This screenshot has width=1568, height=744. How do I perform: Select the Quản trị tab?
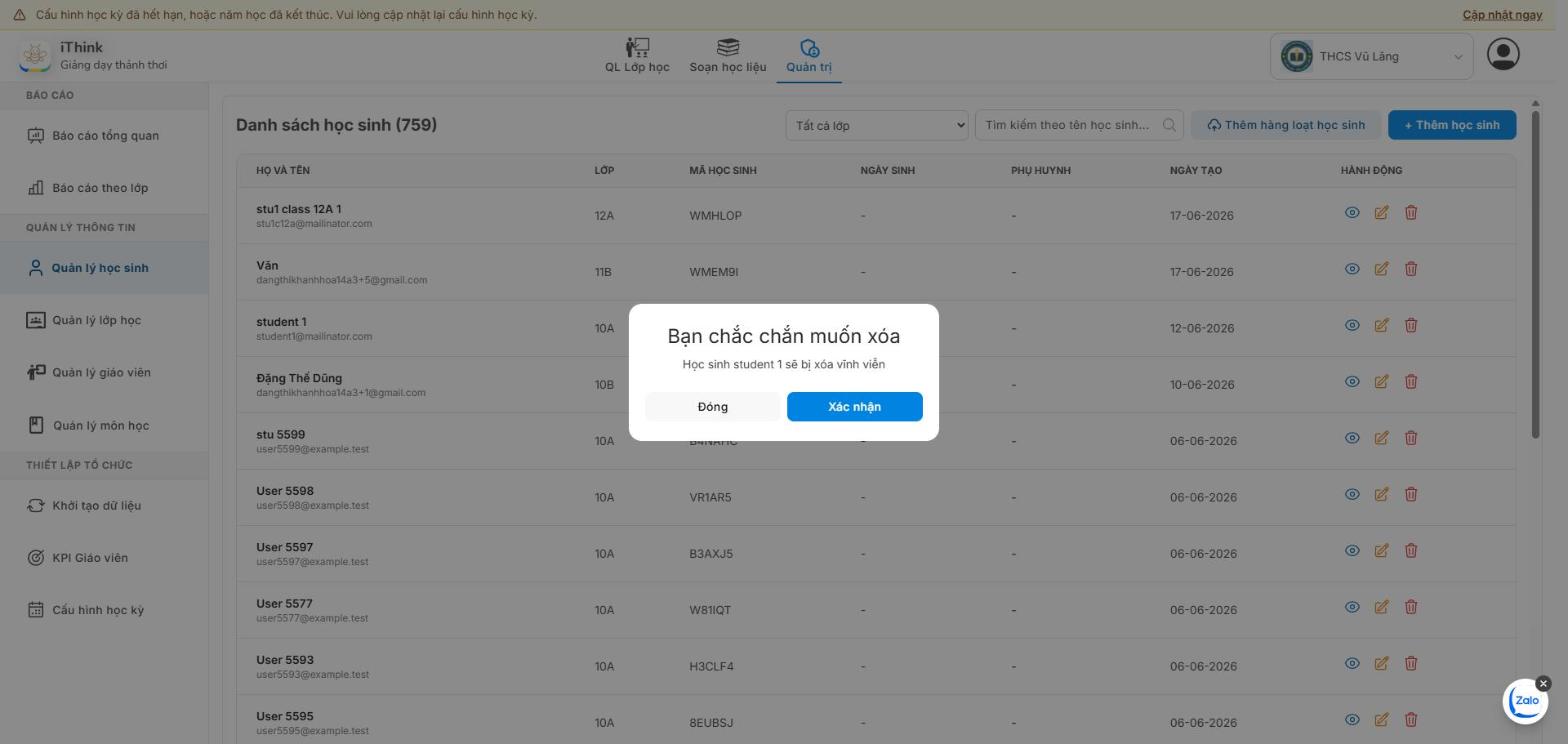coord(809,56)
